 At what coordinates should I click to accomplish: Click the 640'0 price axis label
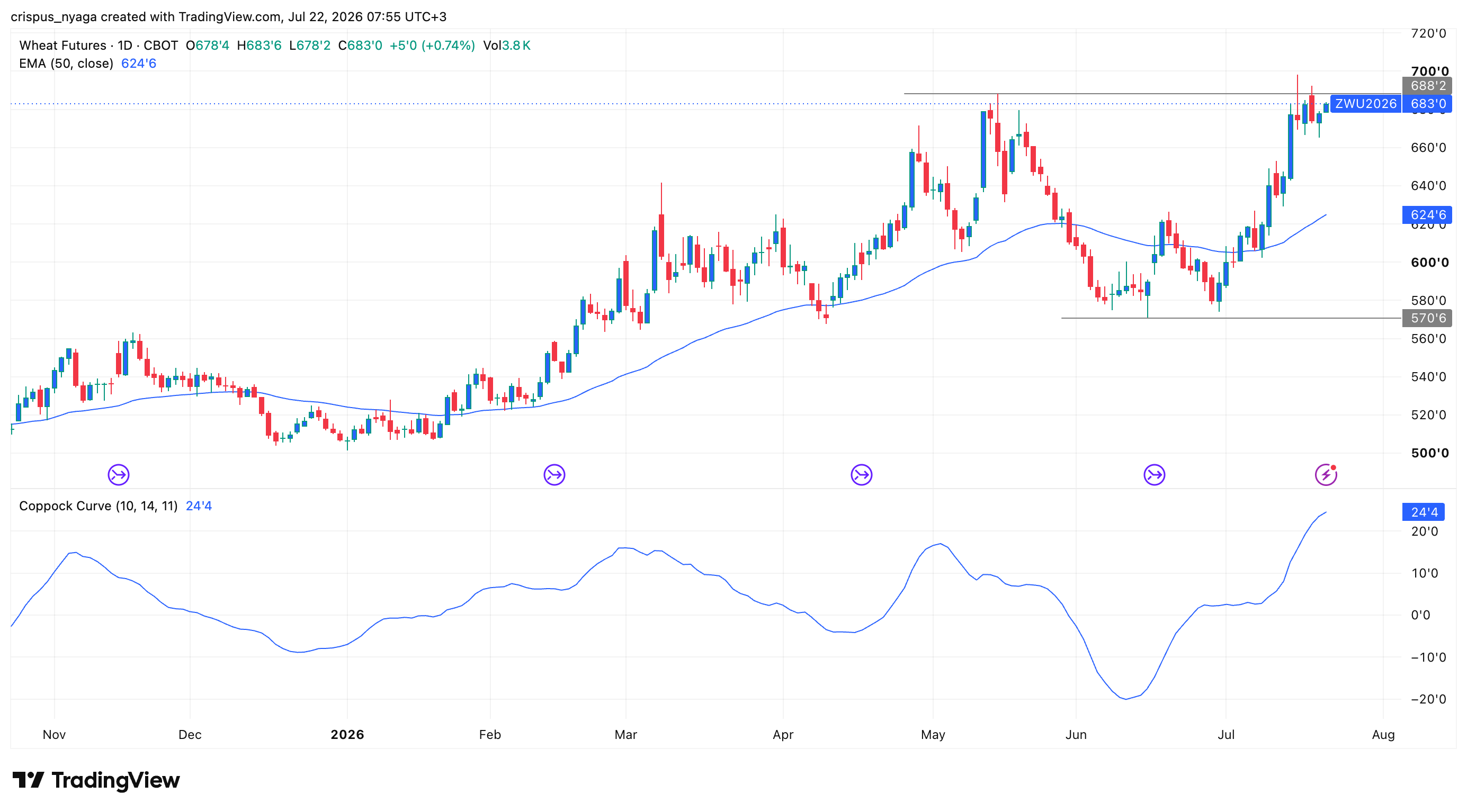(x=1428, y=186)
